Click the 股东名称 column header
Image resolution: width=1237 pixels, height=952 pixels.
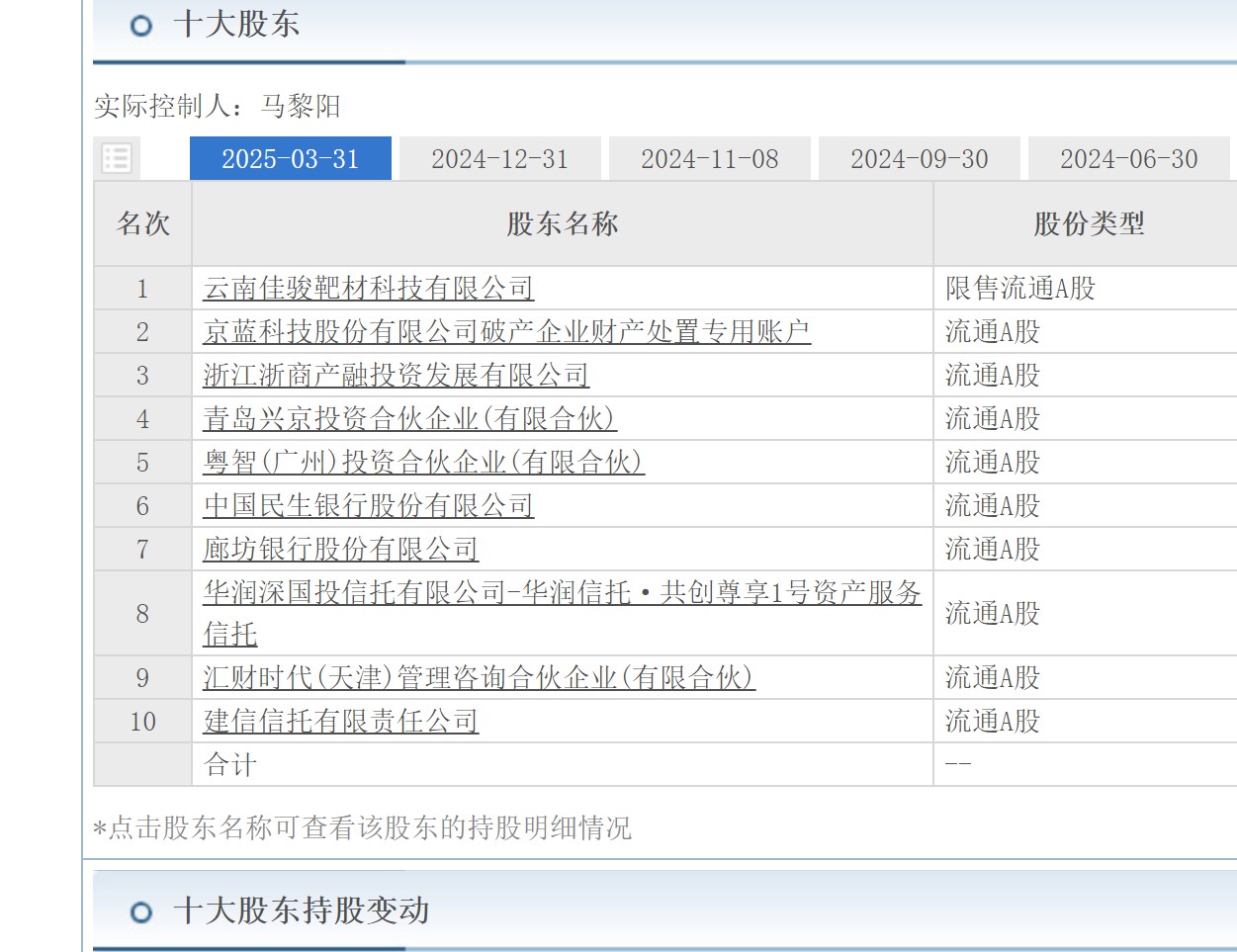coord(563,223)
